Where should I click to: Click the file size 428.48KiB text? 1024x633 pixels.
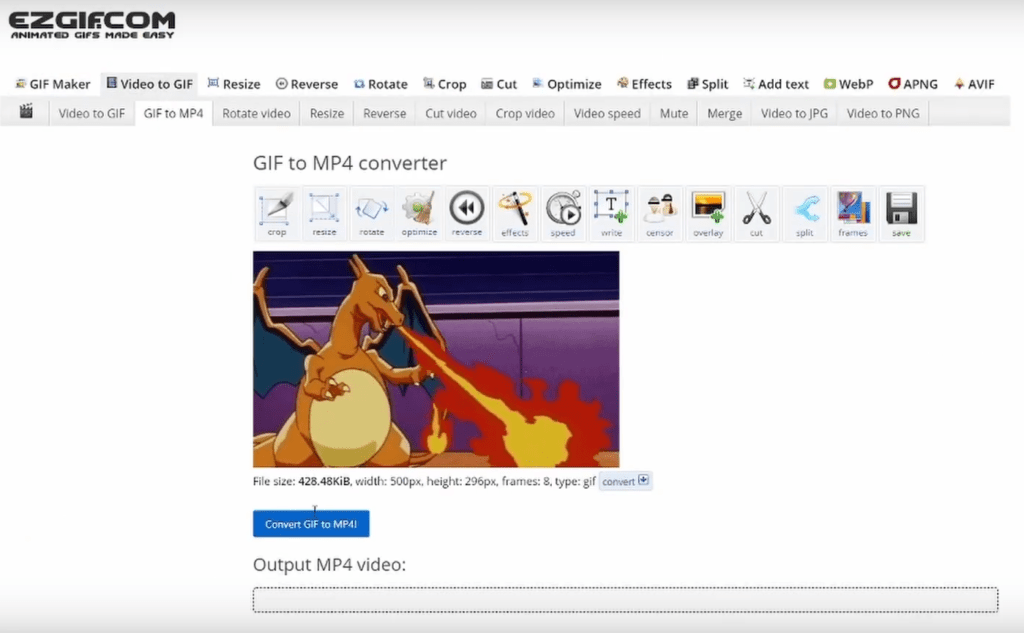tap(324, 481)
